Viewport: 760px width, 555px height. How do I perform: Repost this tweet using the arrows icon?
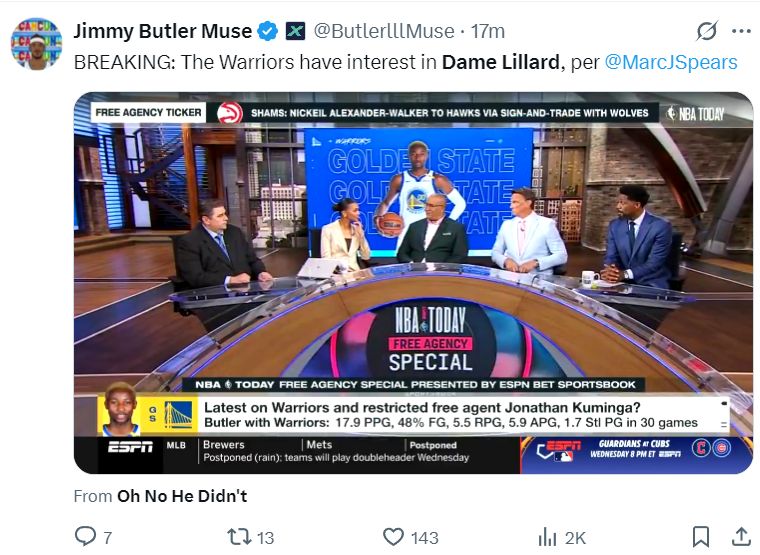pos(237,537)
